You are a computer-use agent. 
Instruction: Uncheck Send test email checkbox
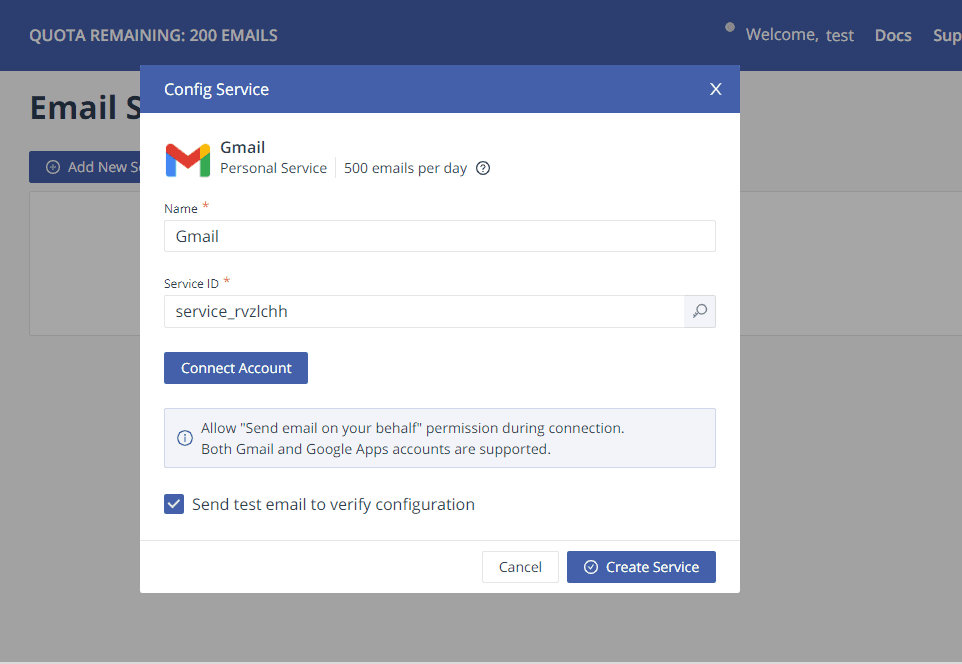174,504
